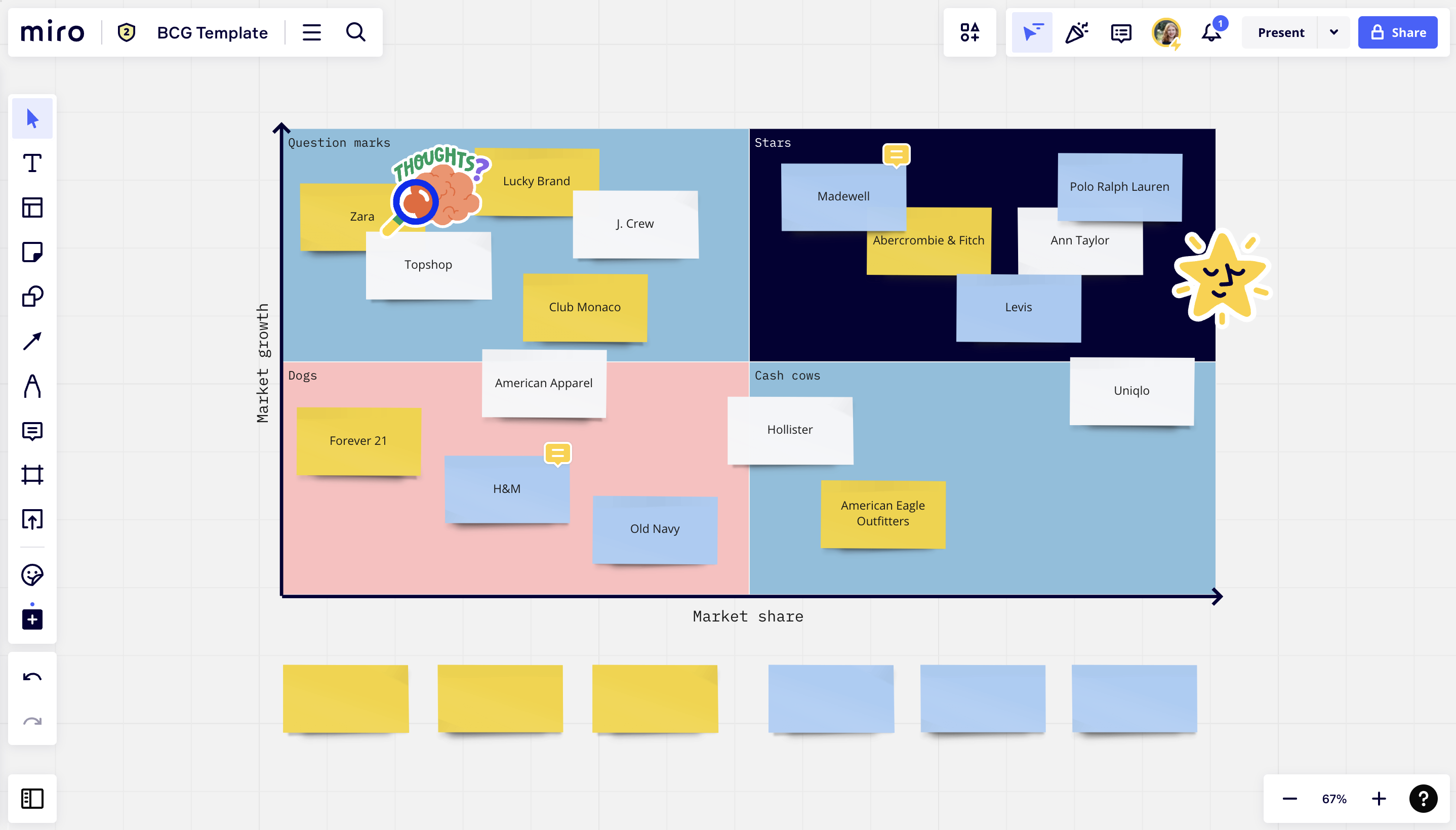Viewport: 1456px width, 830px height.
Task: Click the Question marks quadrant label
Action: click(339, 143)
